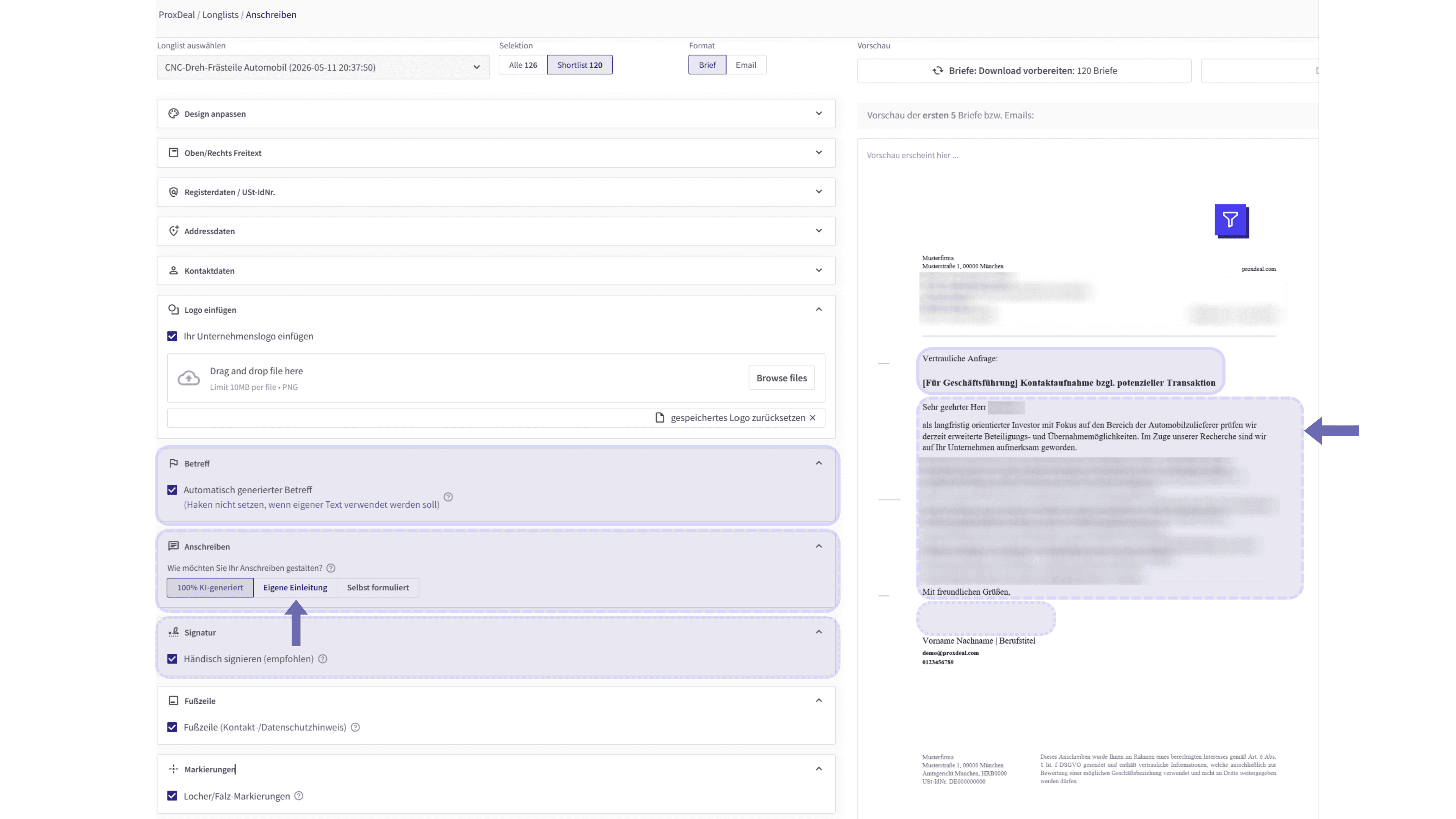Viewport: 1456px width, 819px height.
Task: Click the Kontaktdaten person icon
Action: click(x=174, y=270)
